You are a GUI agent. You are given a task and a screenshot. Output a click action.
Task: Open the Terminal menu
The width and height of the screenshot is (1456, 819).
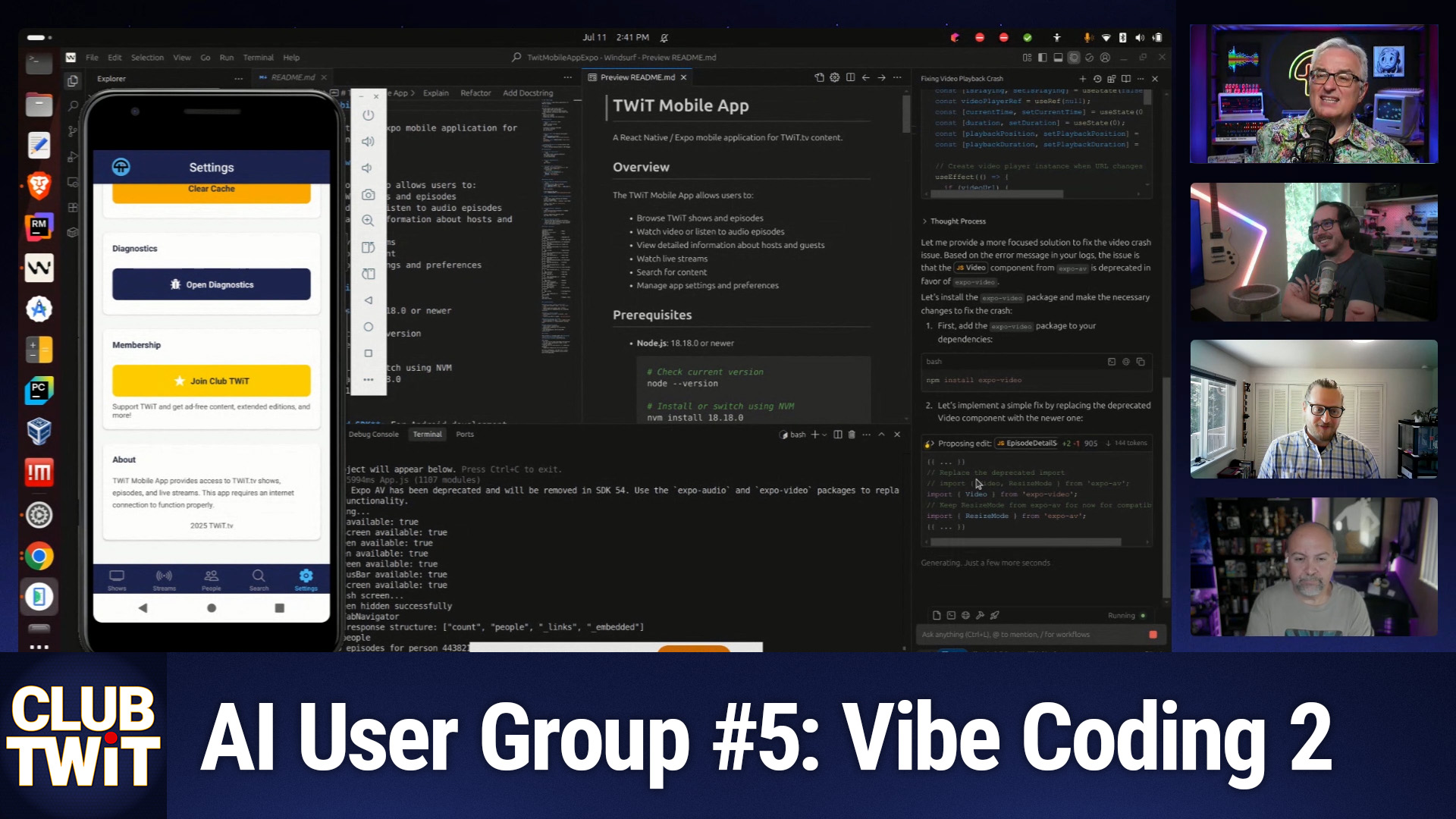[x=259, y=58]
